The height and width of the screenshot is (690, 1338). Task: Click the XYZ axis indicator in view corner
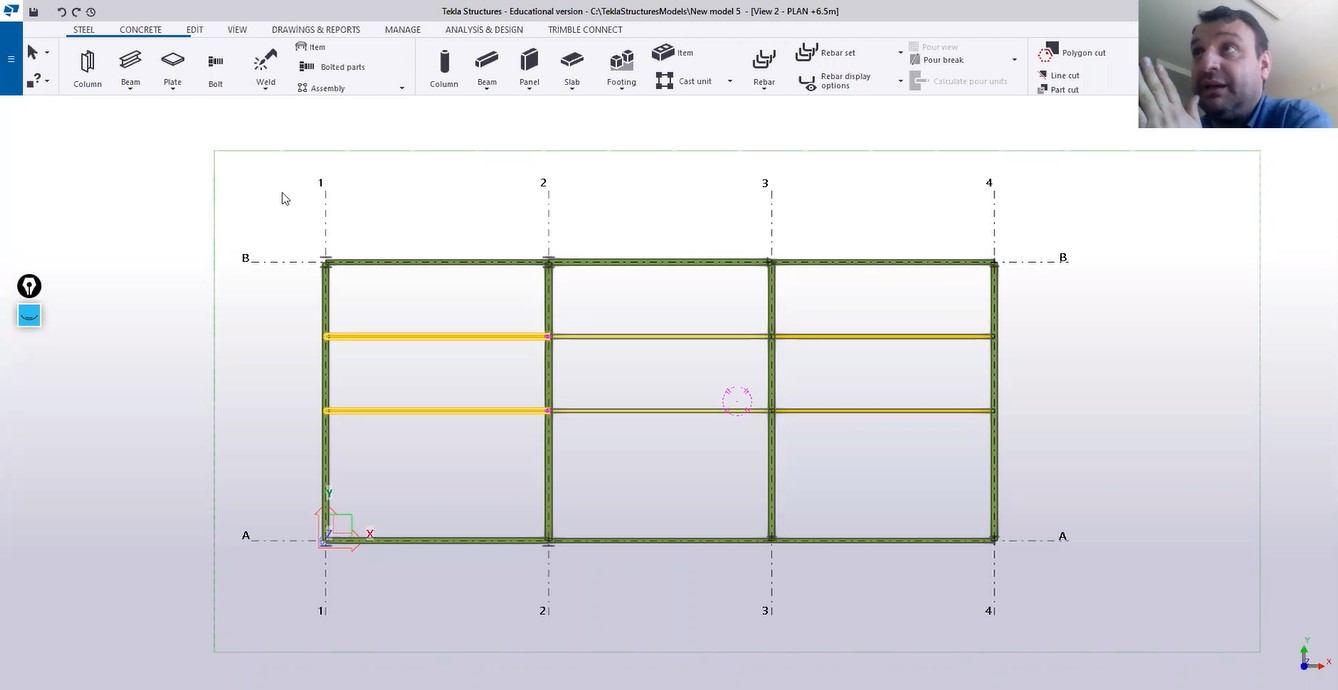(1313, 655)
